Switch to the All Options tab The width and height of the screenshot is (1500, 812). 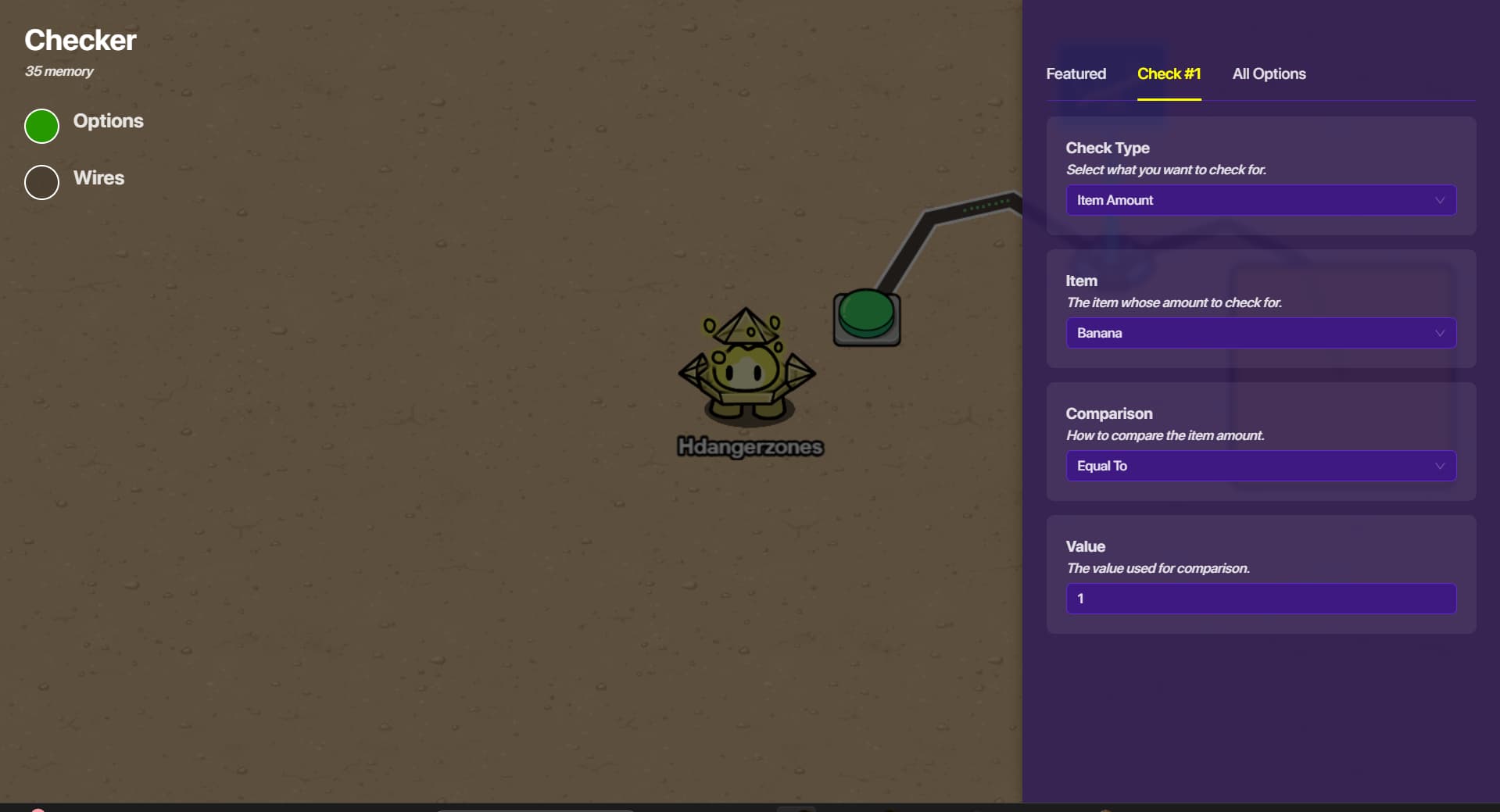1269,74
